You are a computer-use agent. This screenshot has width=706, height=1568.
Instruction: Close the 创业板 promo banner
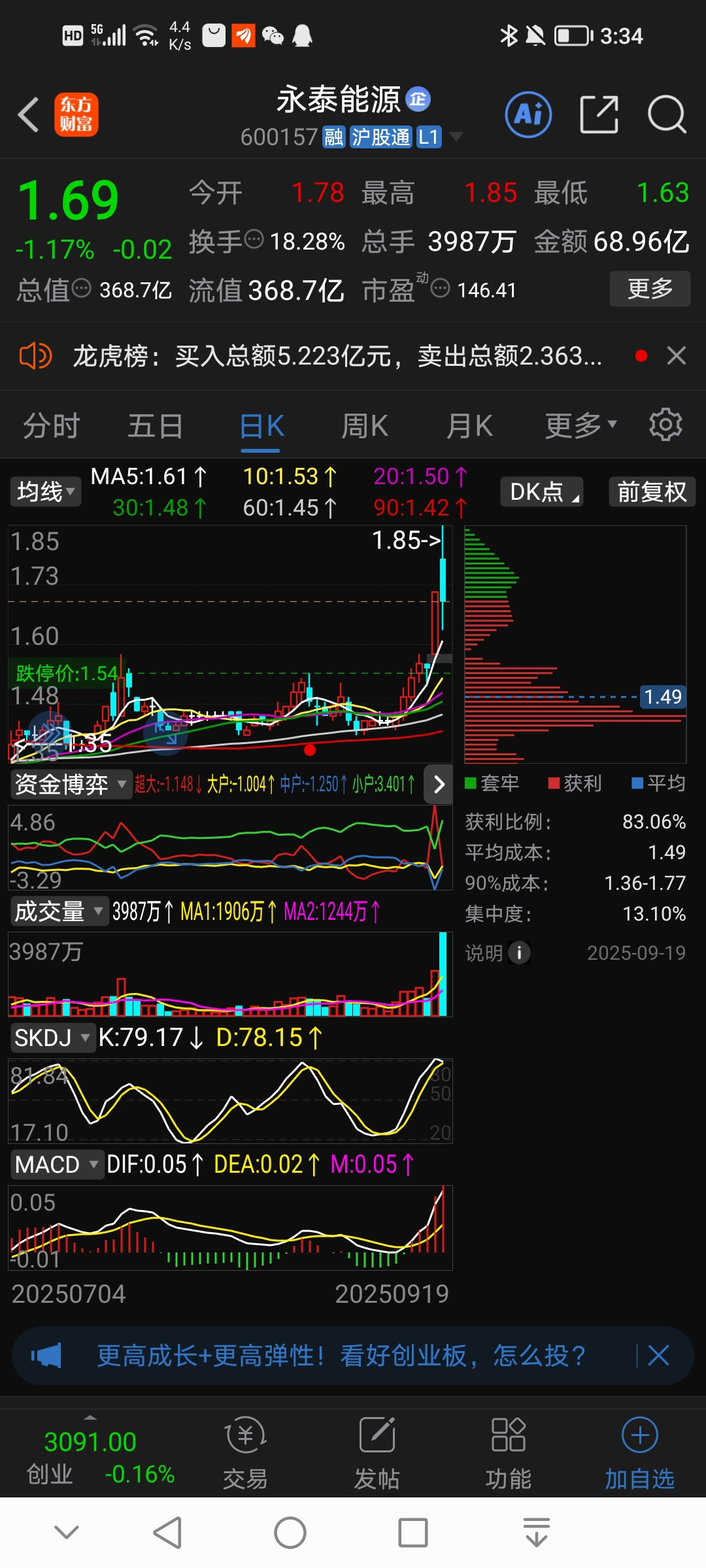coord(658,1356)
